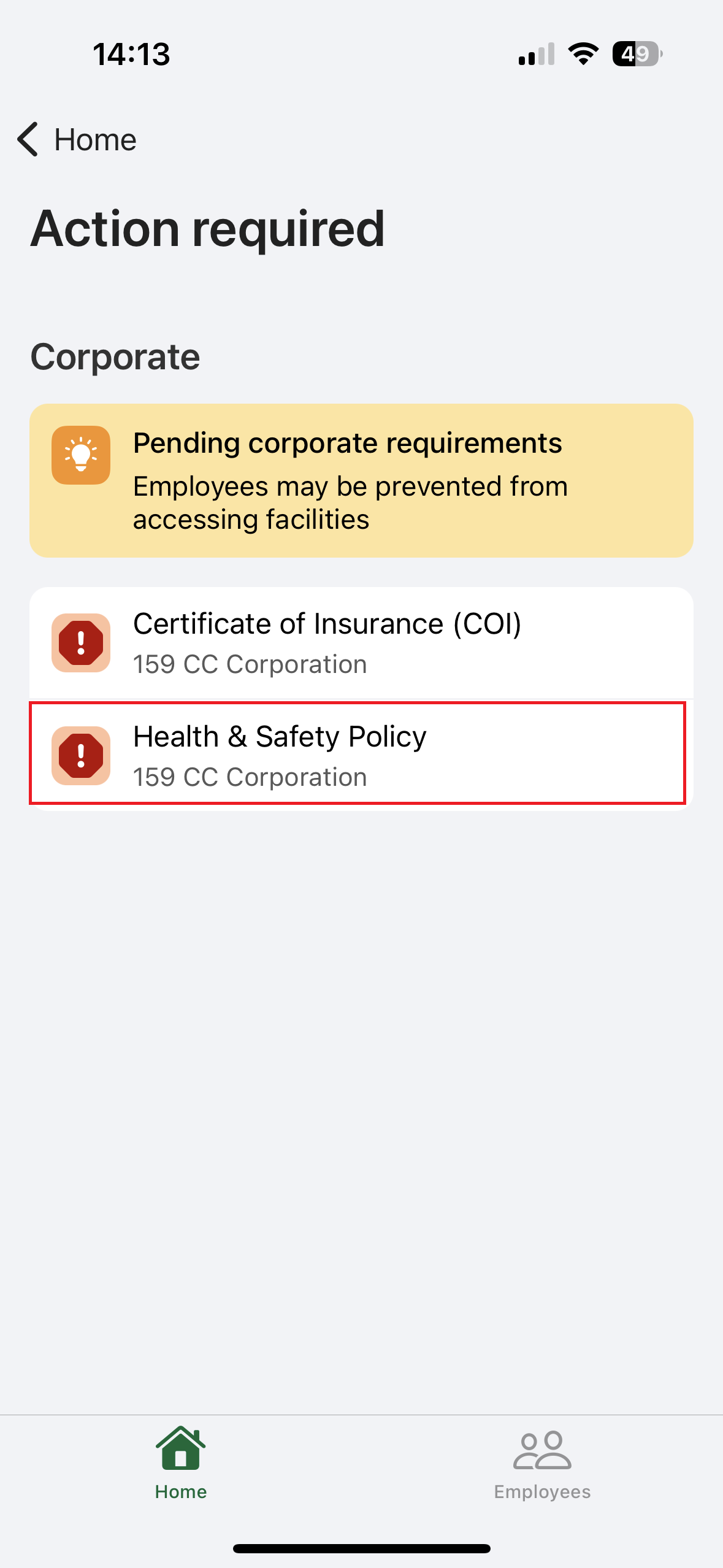
Task: Select the Home tab label
Action: click(180, 1492)
